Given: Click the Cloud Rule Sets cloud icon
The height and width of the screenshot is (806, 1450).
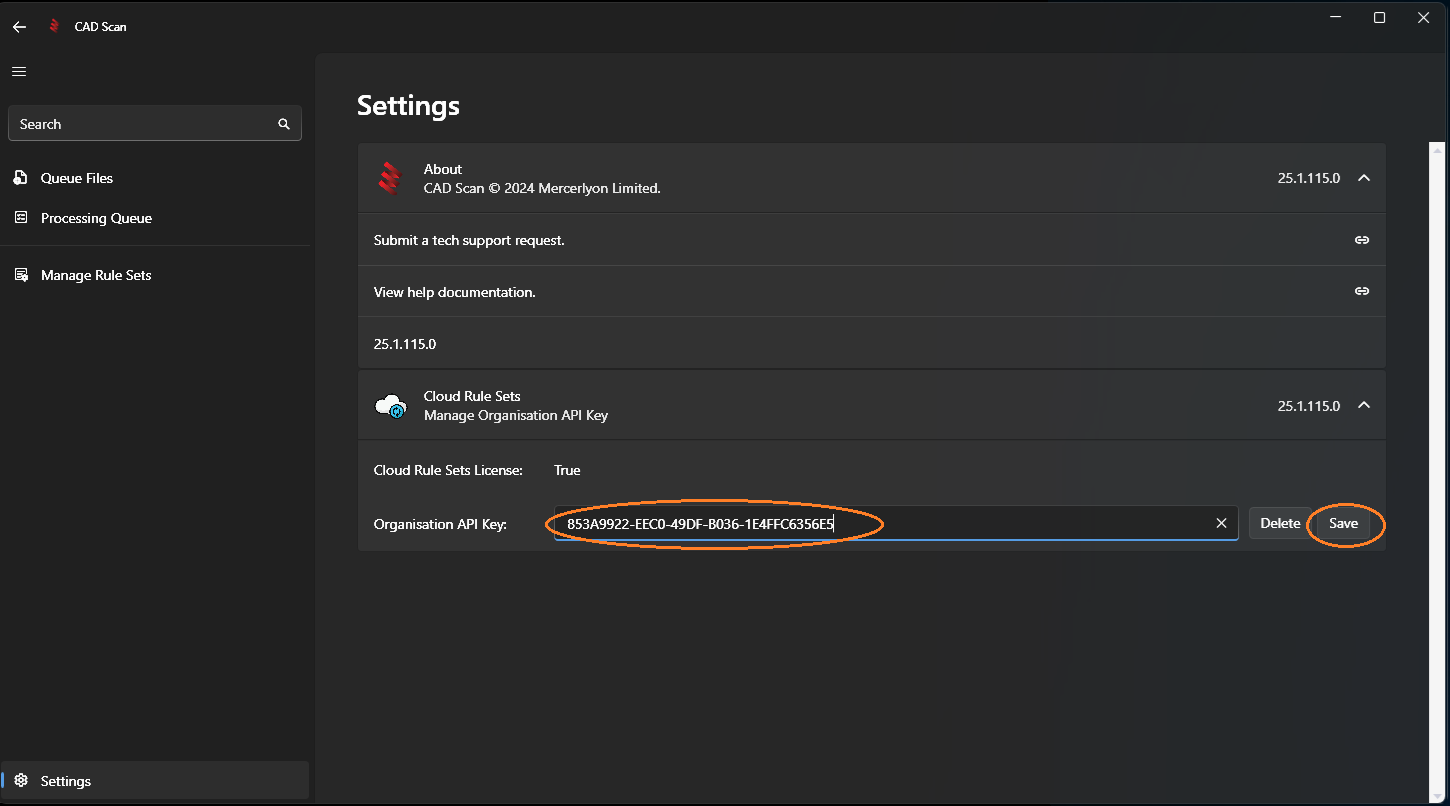Looking at the screenshot, I should point(390,406).
